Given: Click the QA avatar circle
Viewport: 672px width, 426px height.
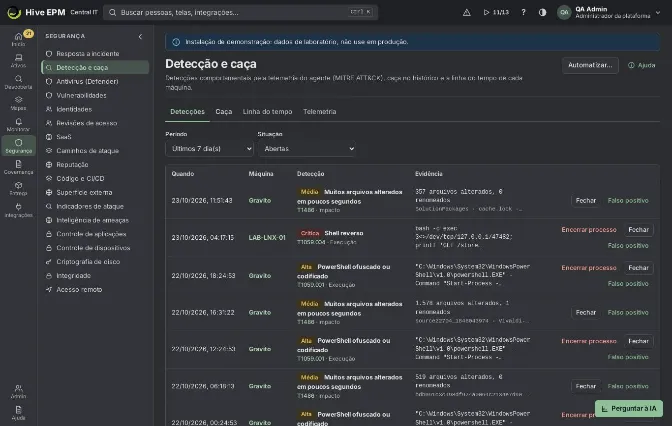Looking at the screenshot, I should [x=564, y=12].
